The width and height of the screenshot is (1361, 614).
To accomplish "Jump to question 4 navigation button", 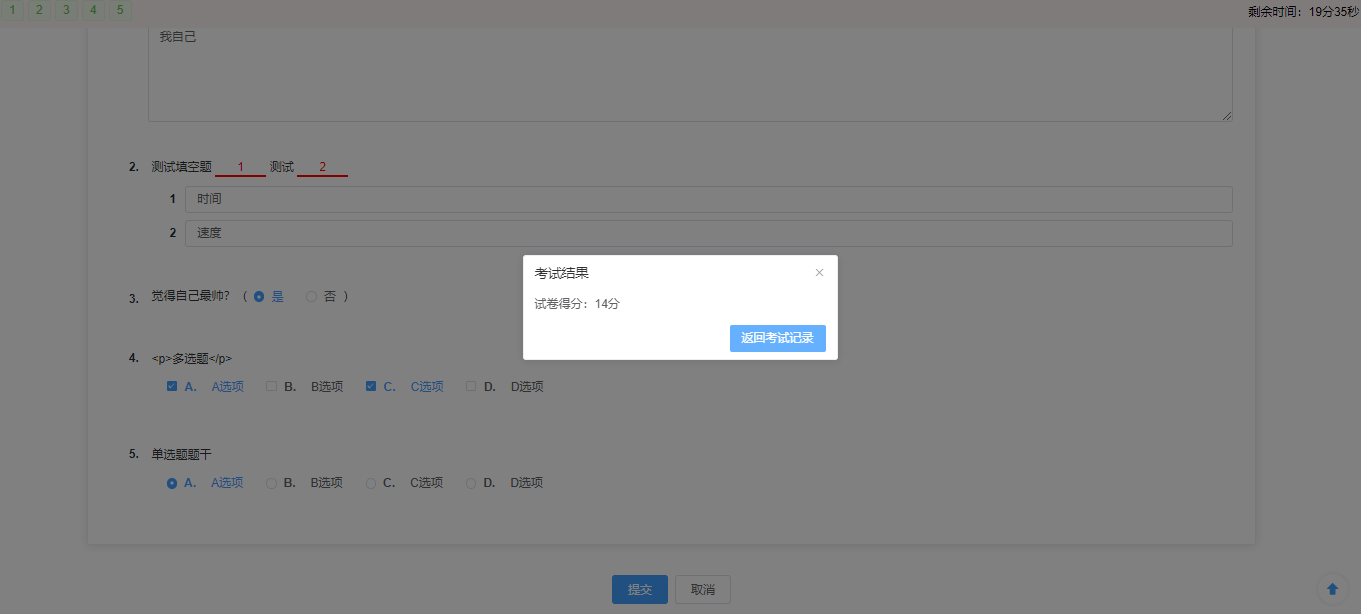I will 93,10.
